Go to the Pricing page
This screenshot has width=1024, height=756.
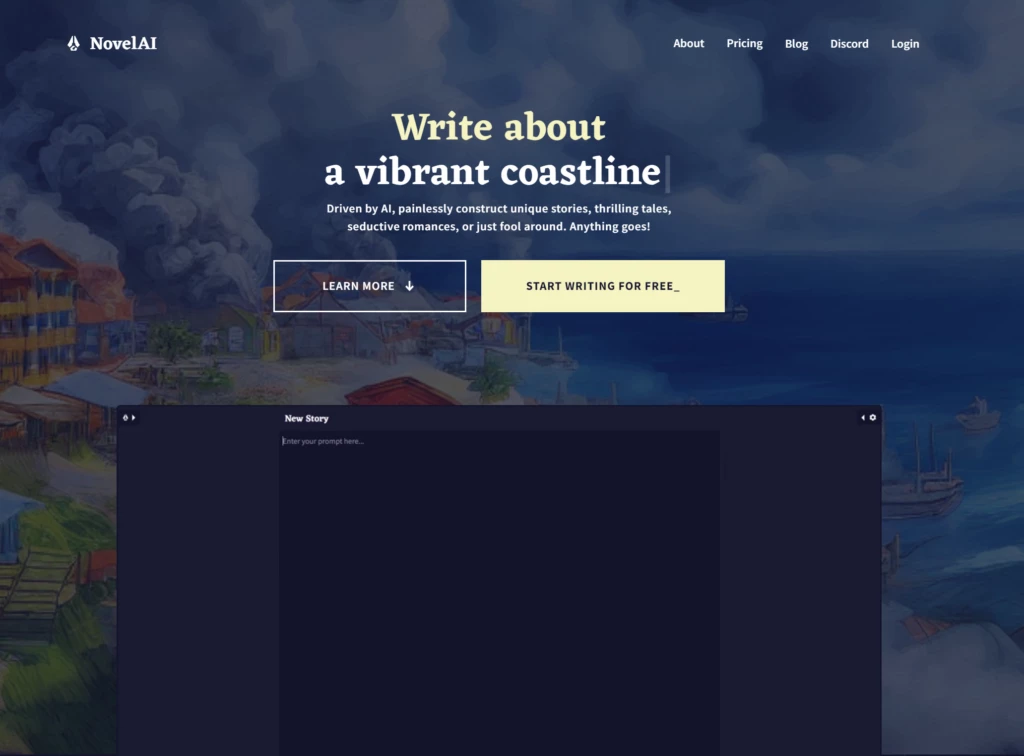(x=744, y=44)
